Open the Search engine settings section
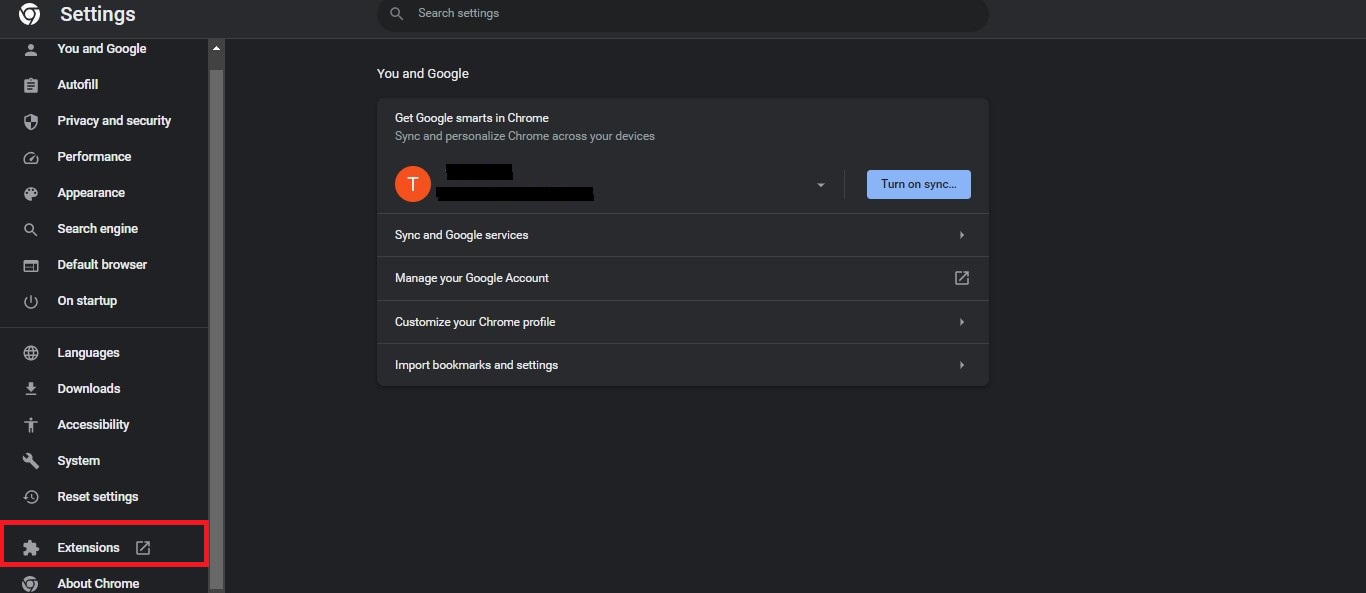Screen dimensions: 1366x593 tap(97, 229)
